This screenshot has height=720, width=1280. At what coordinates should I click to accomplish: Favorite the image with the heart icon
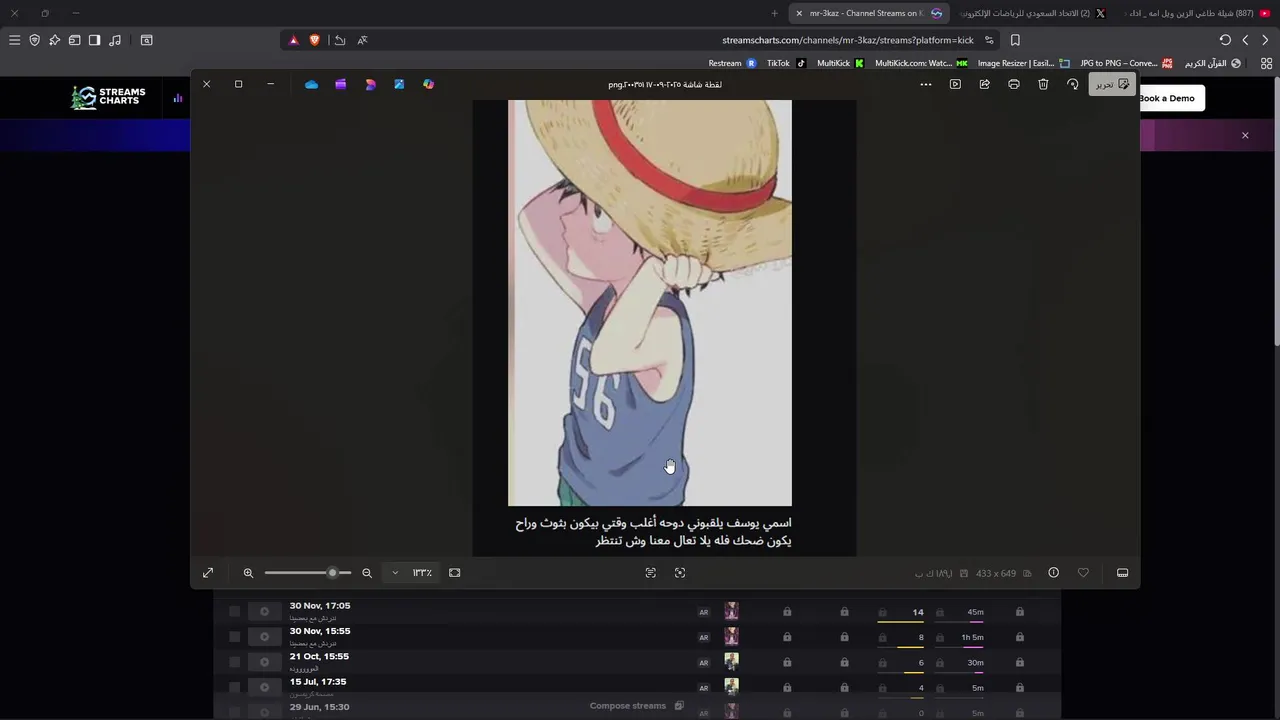click(x=1083, y=573)
